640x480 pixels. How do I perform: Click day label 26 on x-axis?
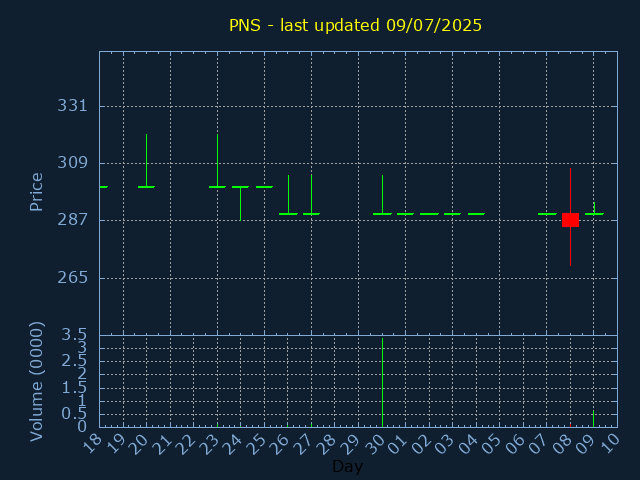[x=280, y=443]
